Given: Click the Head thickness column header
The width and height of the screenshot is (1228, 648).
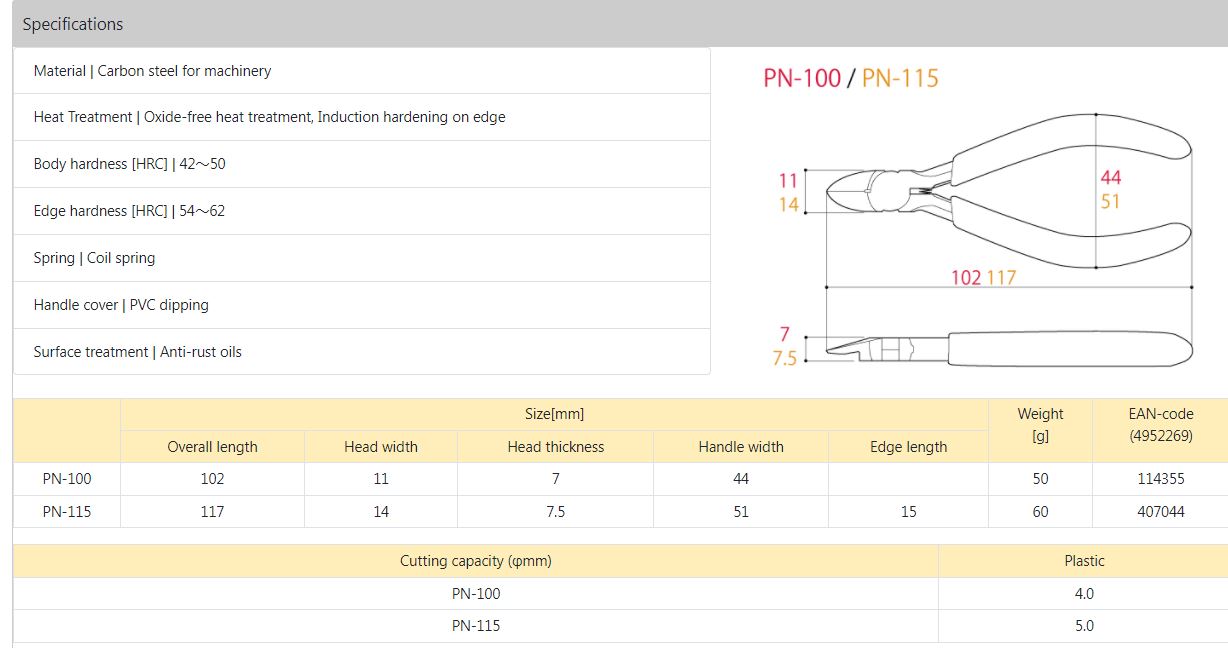Looking at the screenshot, I should pos(555,447).
